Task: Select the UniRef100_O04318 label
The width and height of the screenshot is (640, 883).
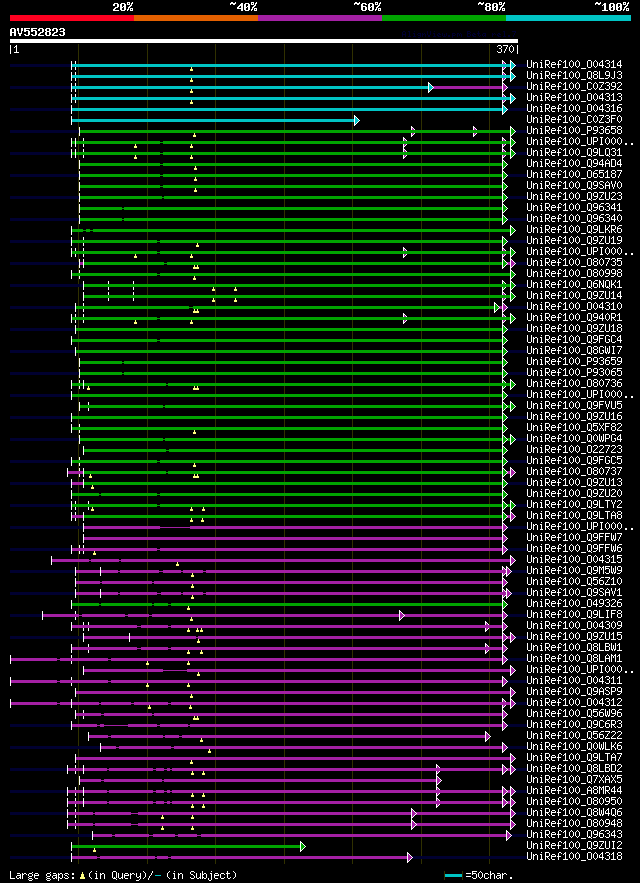Action: point(574,857)
